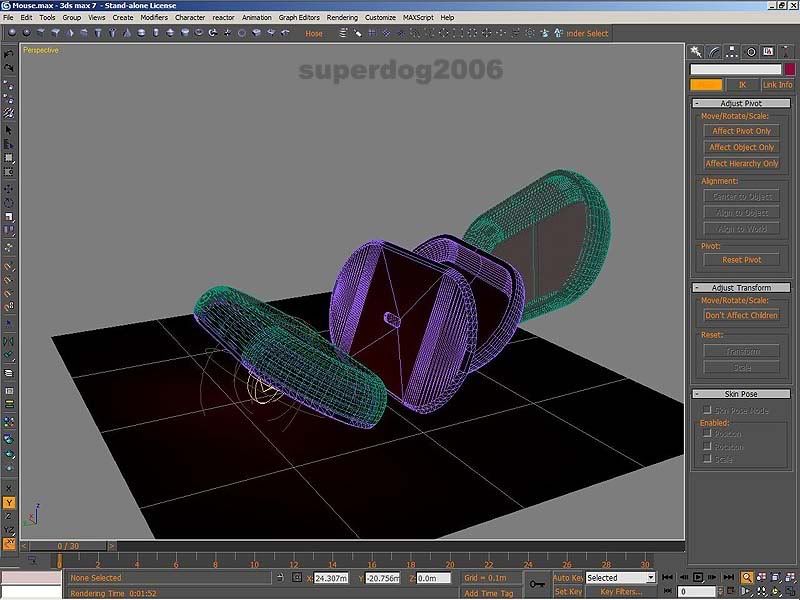Open the Modifiers menu
The height and width of the screenshot is (600, 800).
point(154,18)
